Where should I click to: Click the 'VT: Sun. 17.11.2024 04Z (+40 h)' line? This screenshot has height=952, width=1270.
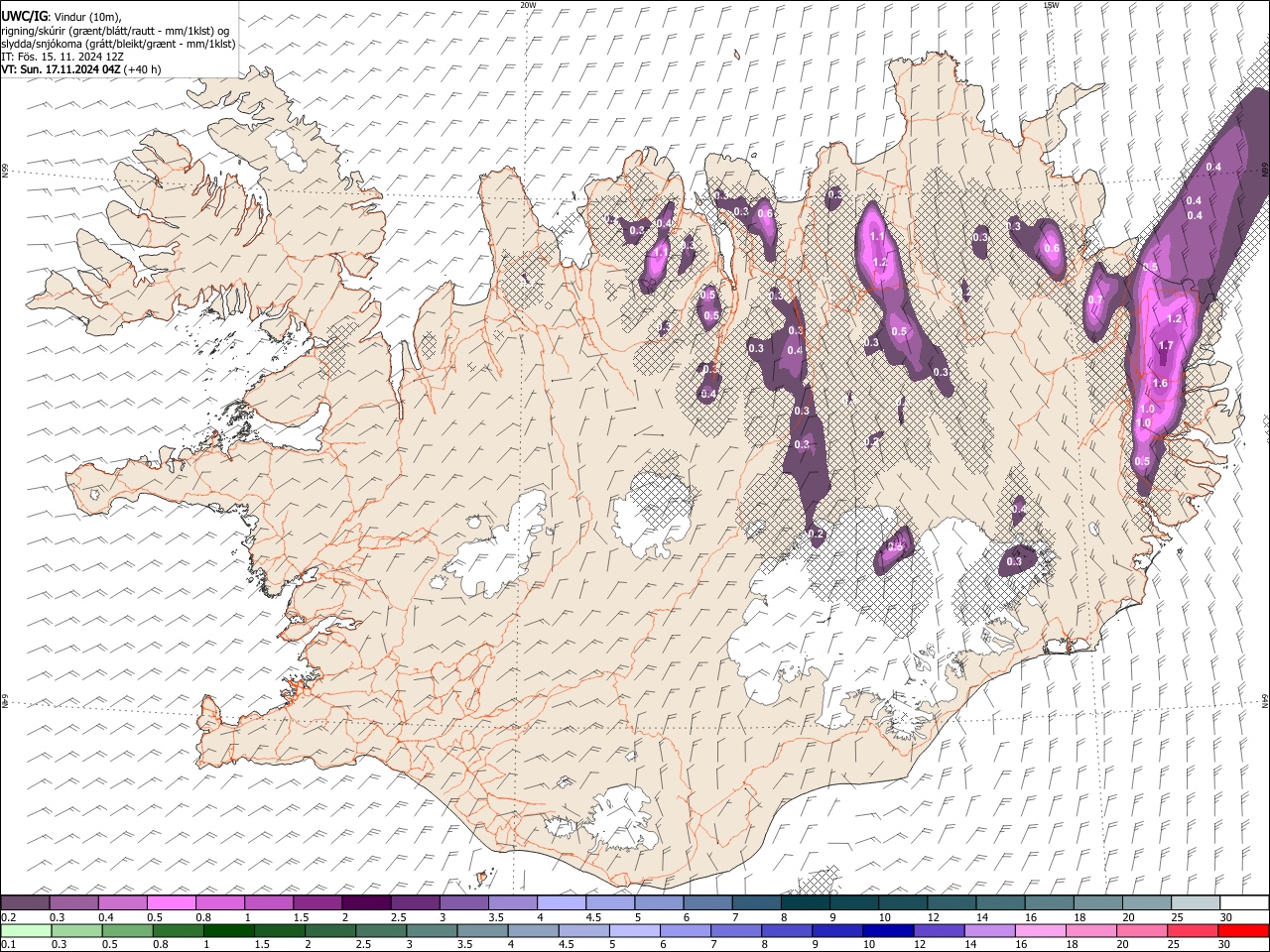(80, 69)
